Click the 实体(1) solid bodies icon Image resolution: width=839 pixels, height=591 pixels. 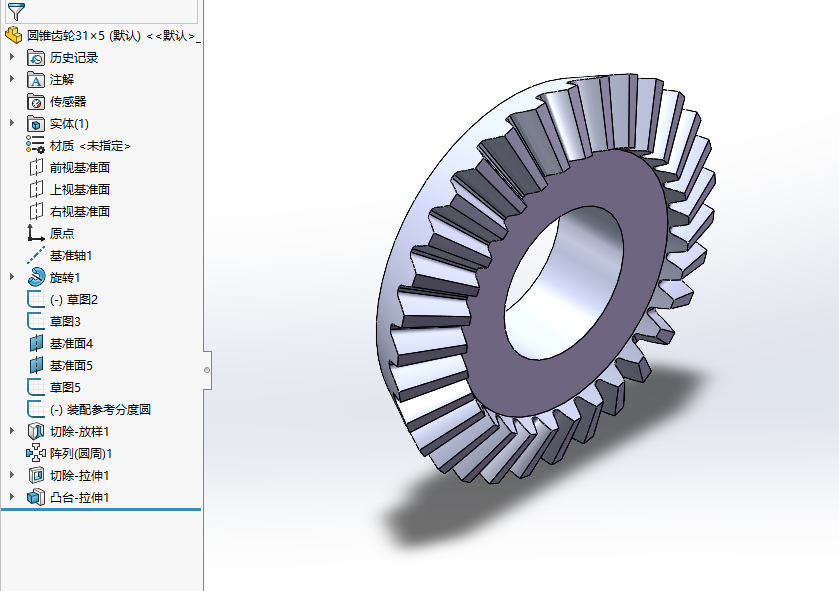[35, 124]
